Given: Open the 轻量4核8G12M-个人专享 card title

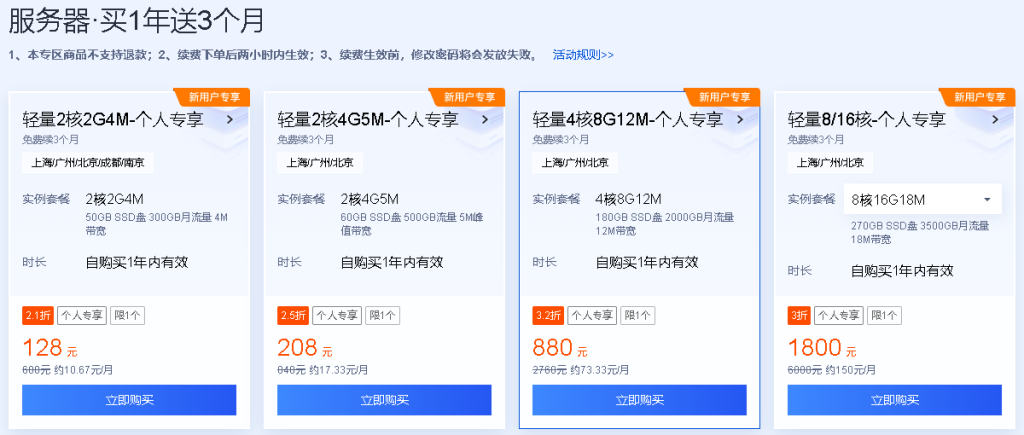Looking at the screenshot, I should (x=628, y=120).
